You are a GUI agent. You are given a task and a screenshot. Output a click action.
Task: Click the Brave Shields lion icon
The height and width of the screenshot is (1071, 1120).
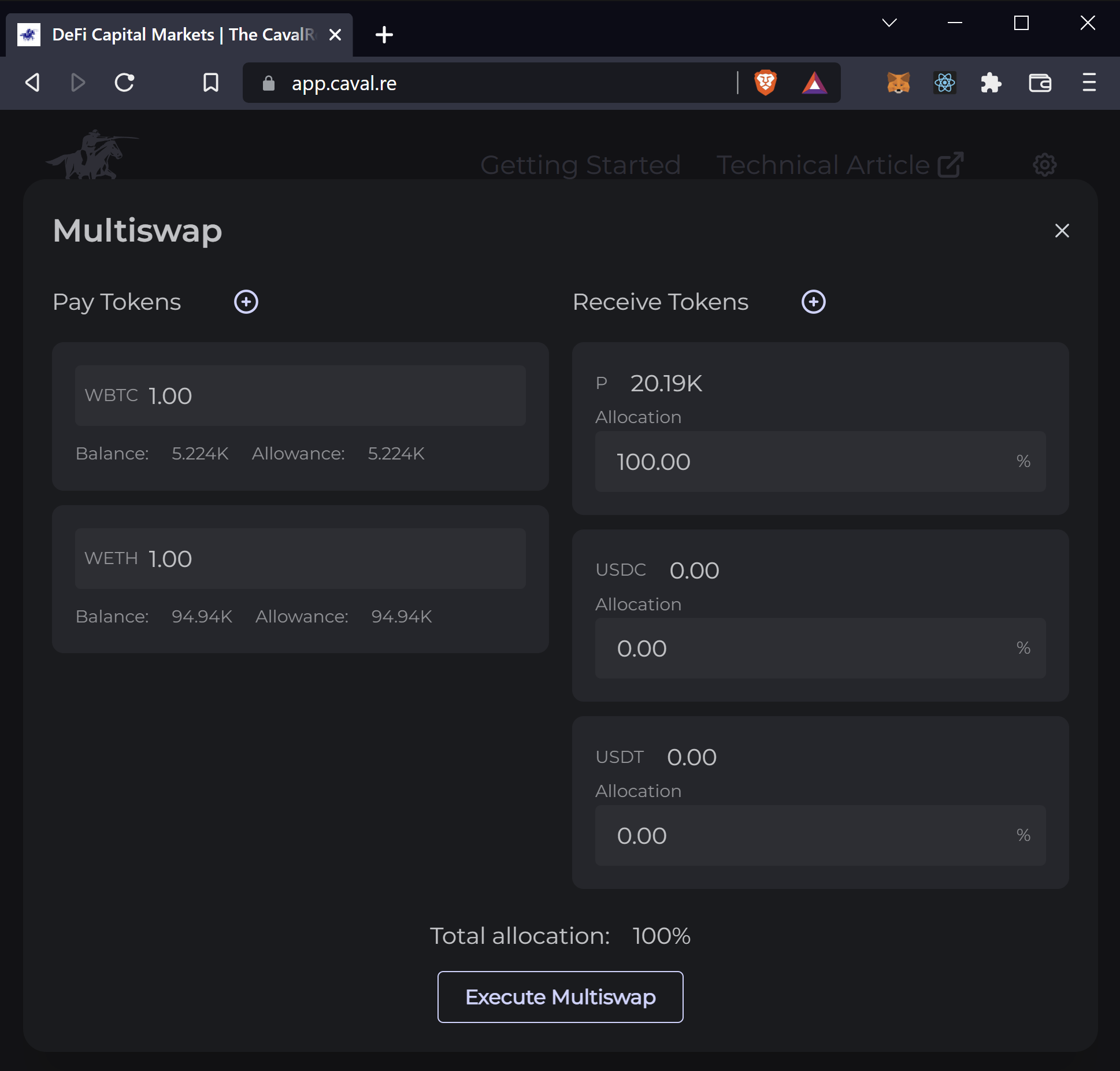766,83
